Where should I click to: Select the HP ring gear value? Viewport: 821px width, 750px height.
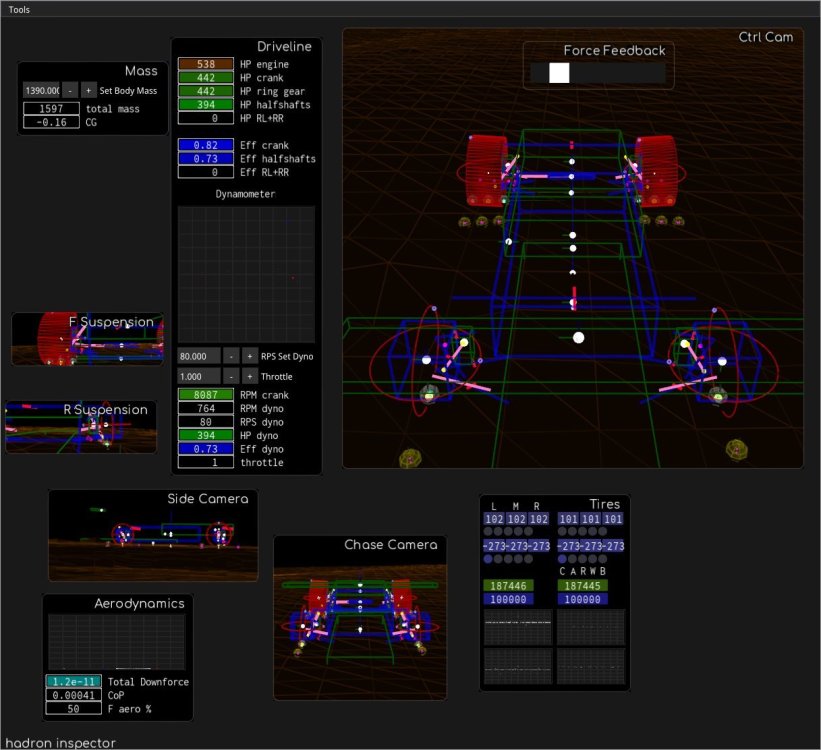[x=206, y=91]
